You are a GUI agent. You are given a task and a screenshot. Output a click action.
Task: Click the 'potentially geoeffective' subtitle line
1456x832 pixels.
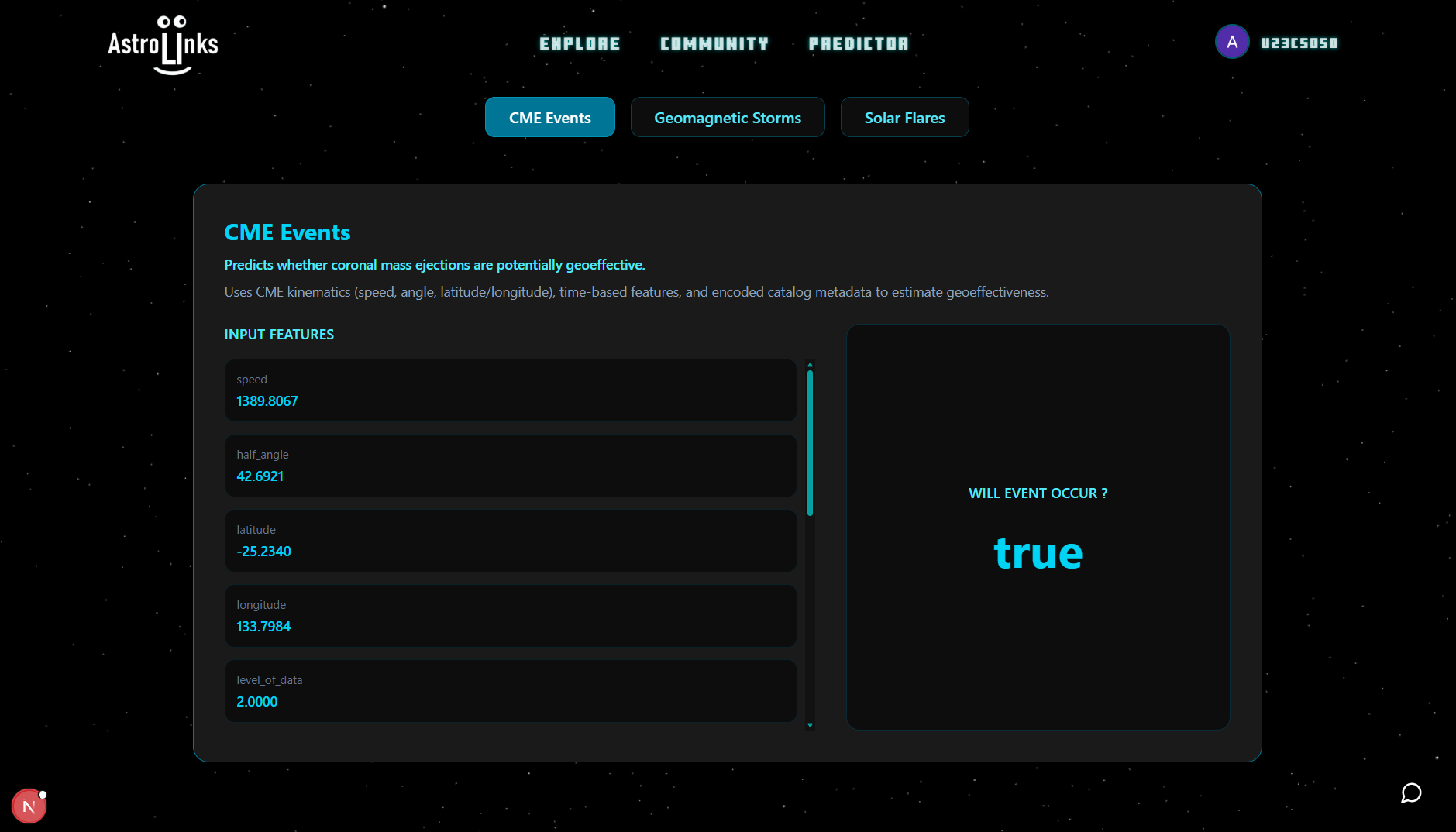(435, 265)
